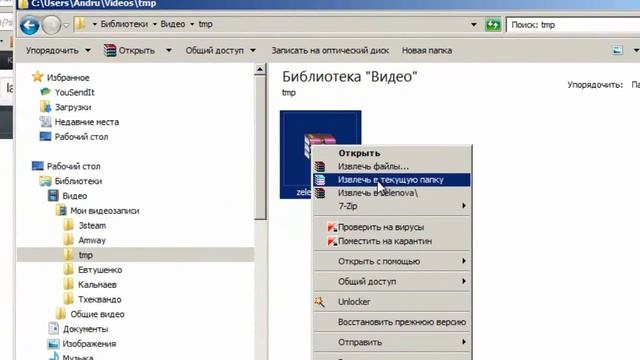Viewport: 640px width, 360px height.
Task: Click the top-level 'Рабочий стол' desktop tree node
Action: [x=73, y=166]
